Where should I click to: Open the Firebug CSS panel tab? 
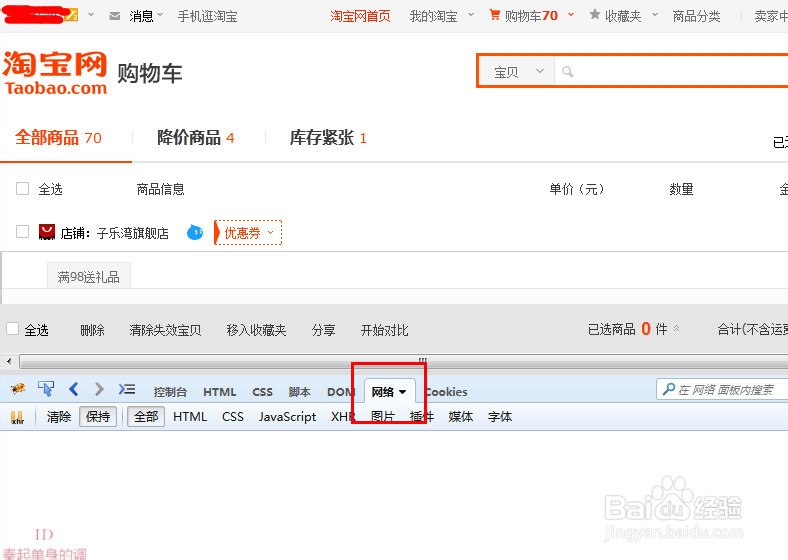coord(262,392)
